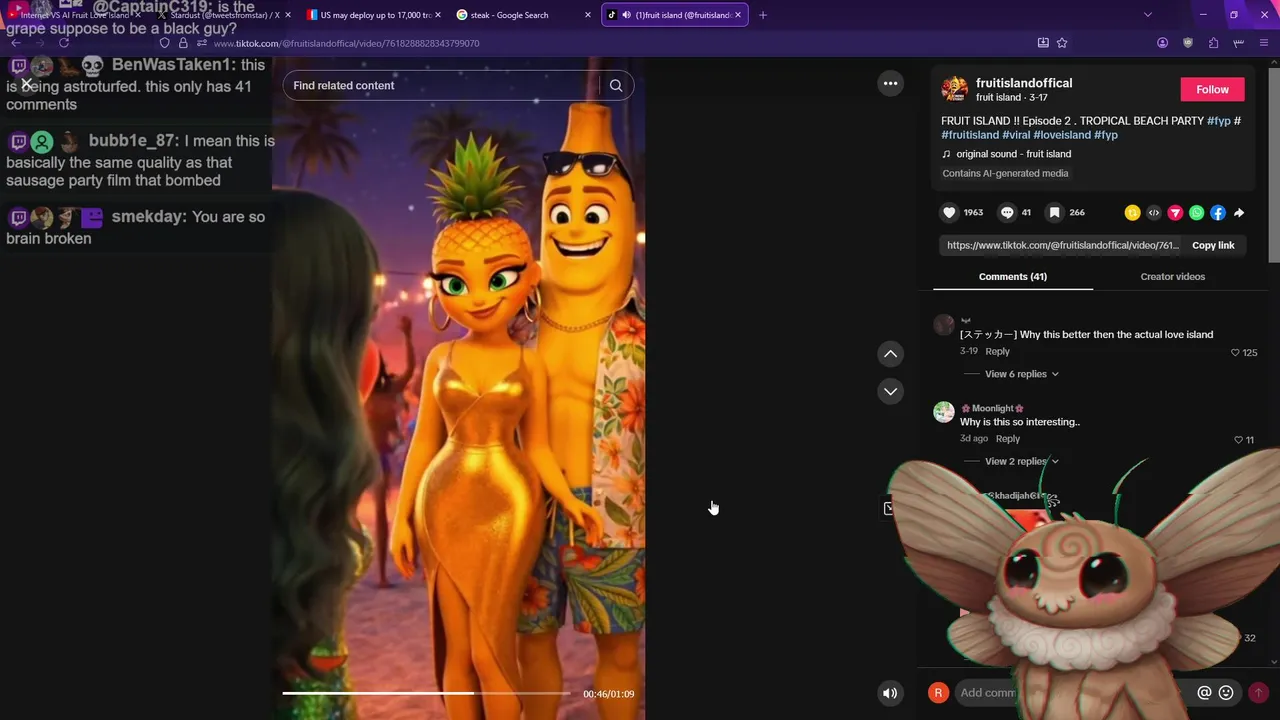Image resolution: width=1280 pixels, height=720 pixels.
Task: Reply to the 'Why this better' comment
Action: pyautogui.click(x=997, y=352)
